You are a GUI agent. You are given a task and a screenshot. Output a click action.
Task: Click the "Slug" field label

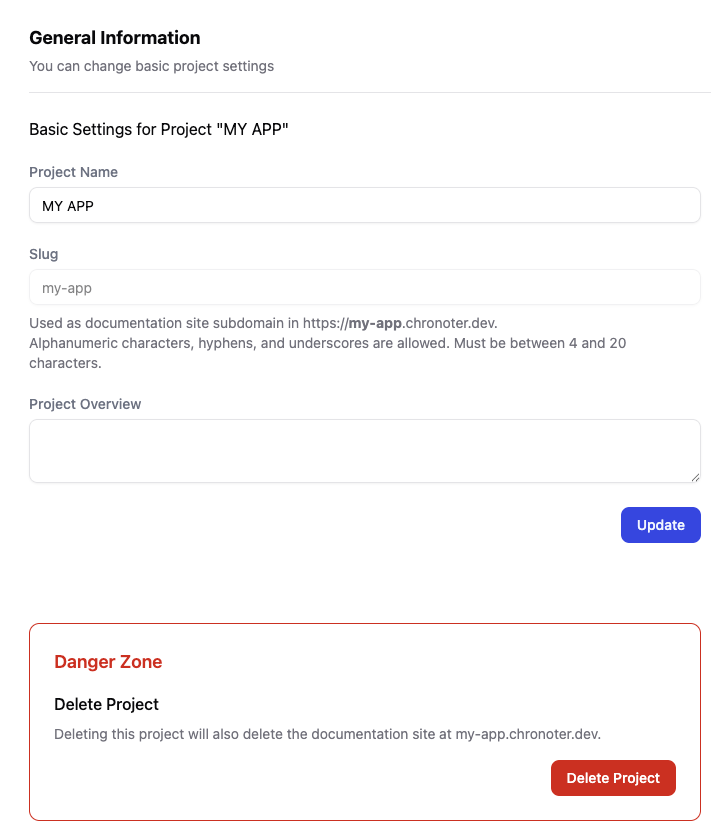43,254
